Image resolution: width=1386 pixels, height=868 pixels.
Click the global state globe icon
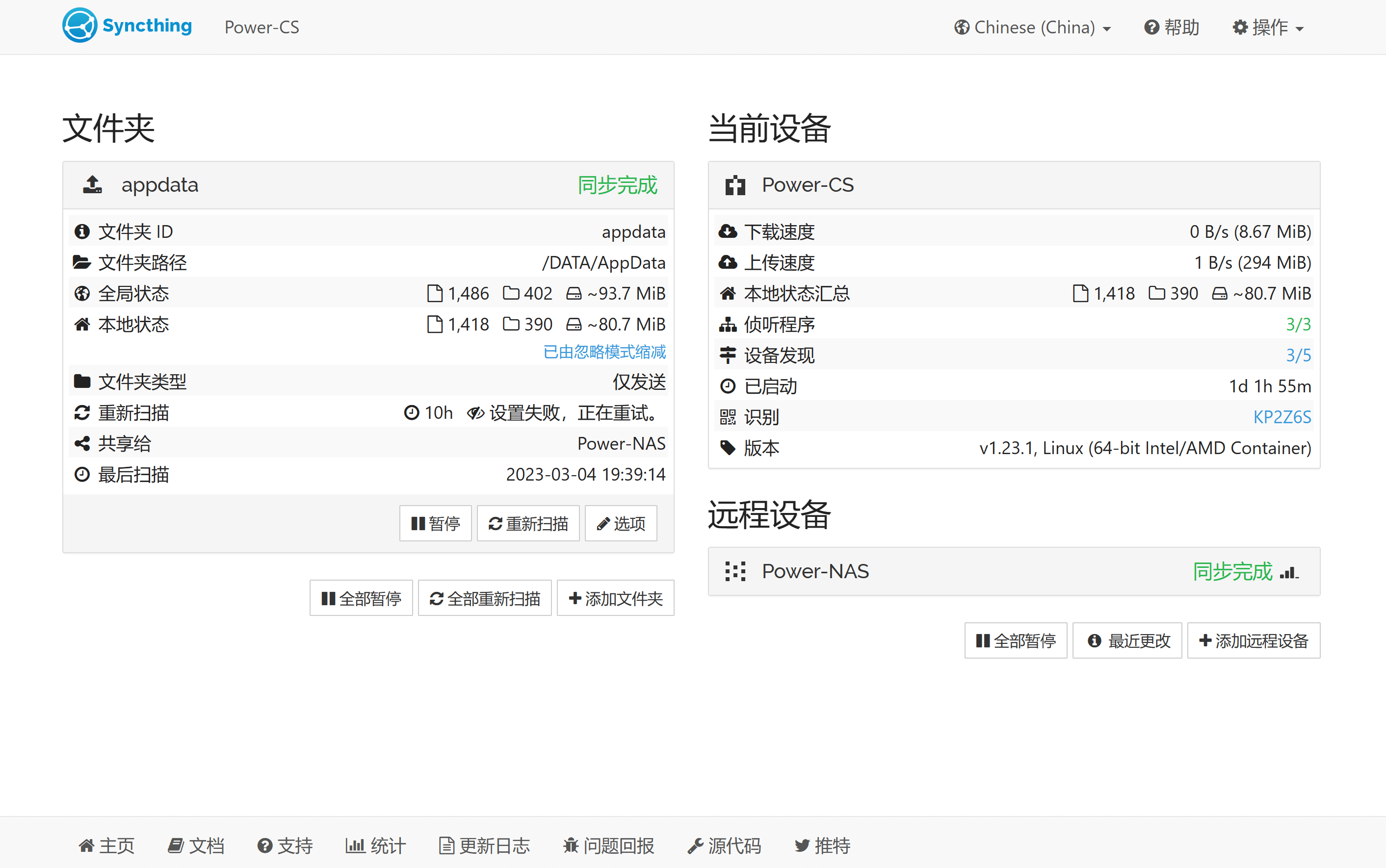point(82,293)
